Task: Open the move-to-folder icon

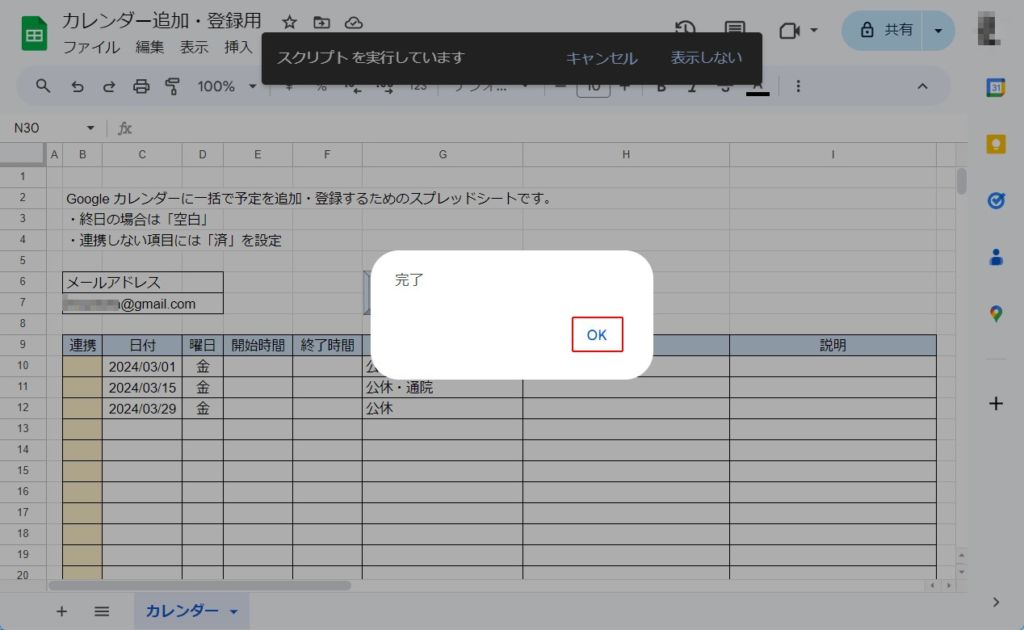Action: pyautogui.click(x=321, y=22)
